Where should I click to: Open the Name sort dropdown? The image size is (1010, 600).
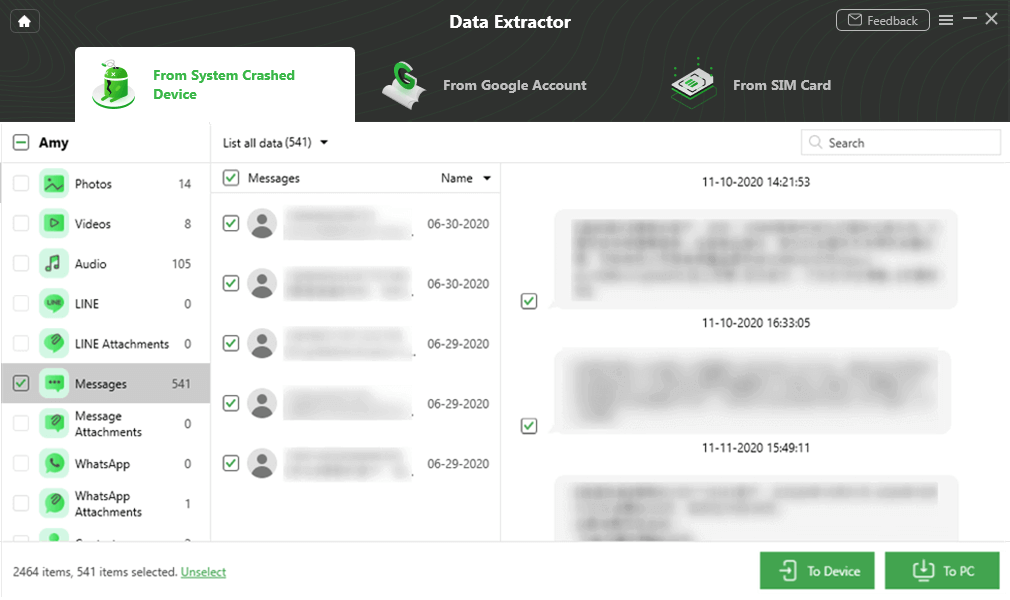(x=466, y=178)
